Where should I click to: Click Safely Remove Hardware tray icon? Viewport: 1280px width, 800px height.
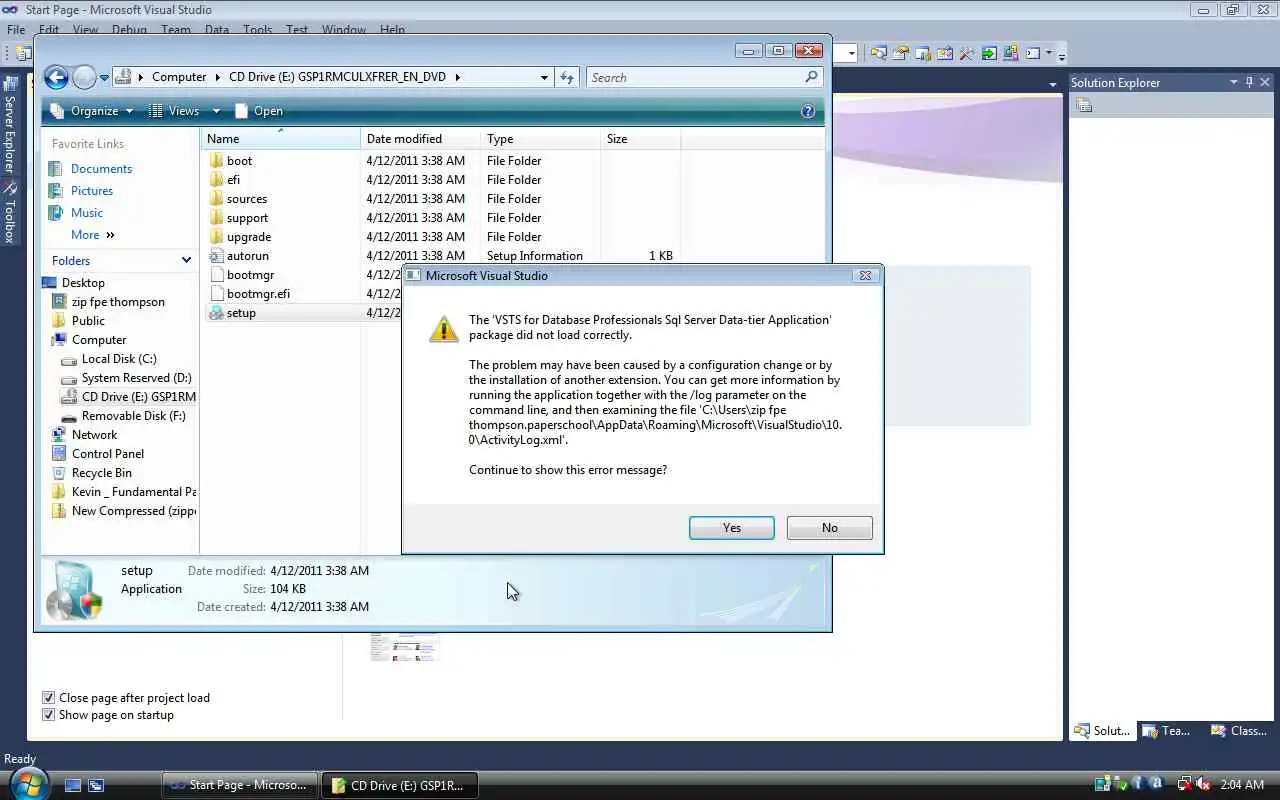pyautogui.click(x=1121, y=785)
